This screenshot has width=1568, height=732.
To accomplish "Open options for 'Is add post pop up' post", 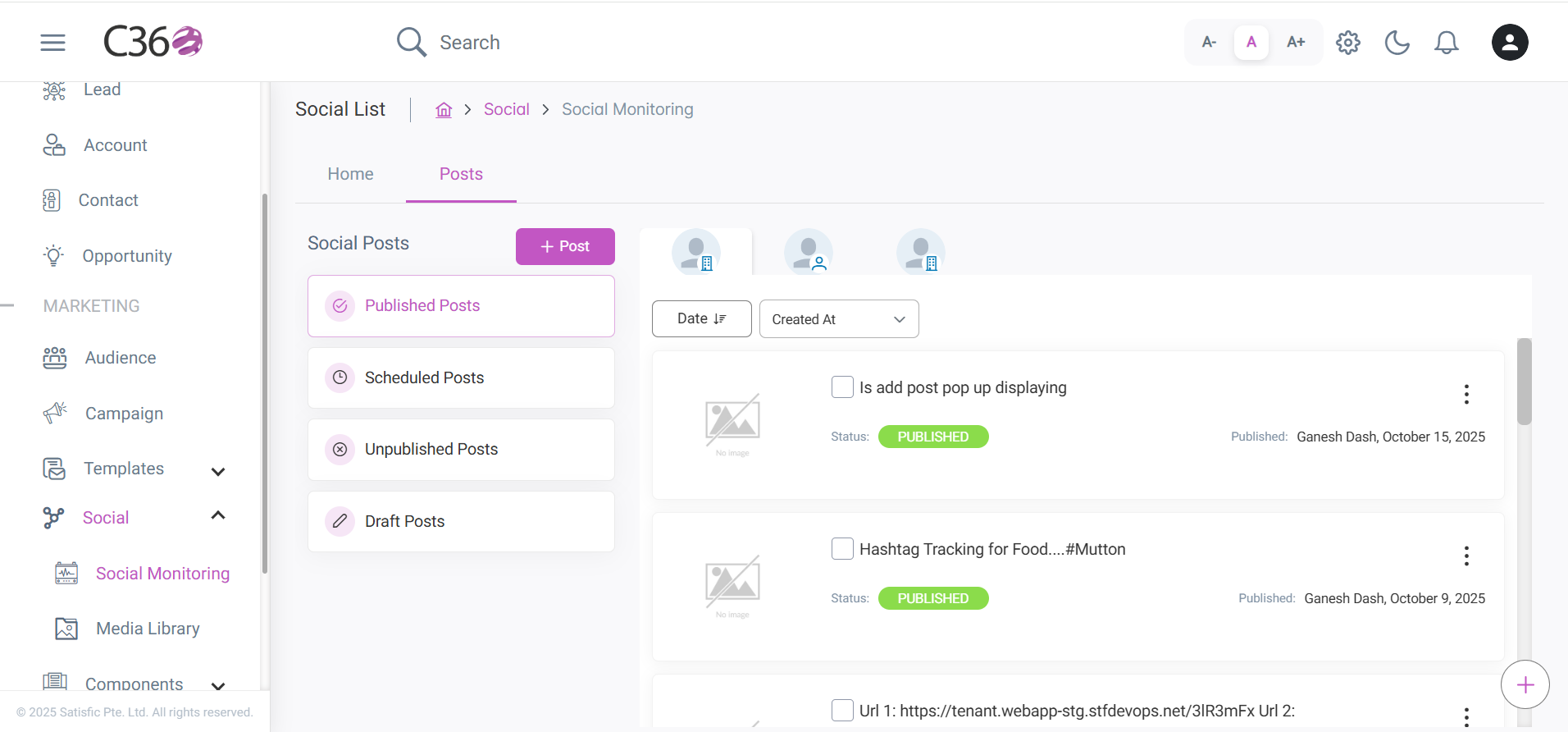I will tap(1466, 395).
